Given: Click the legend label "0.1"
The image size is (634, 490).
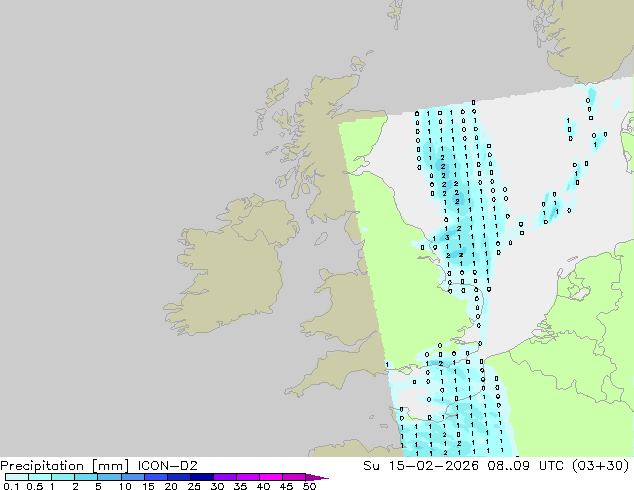Looking at the screenshot, I should (x=11, y=486).
